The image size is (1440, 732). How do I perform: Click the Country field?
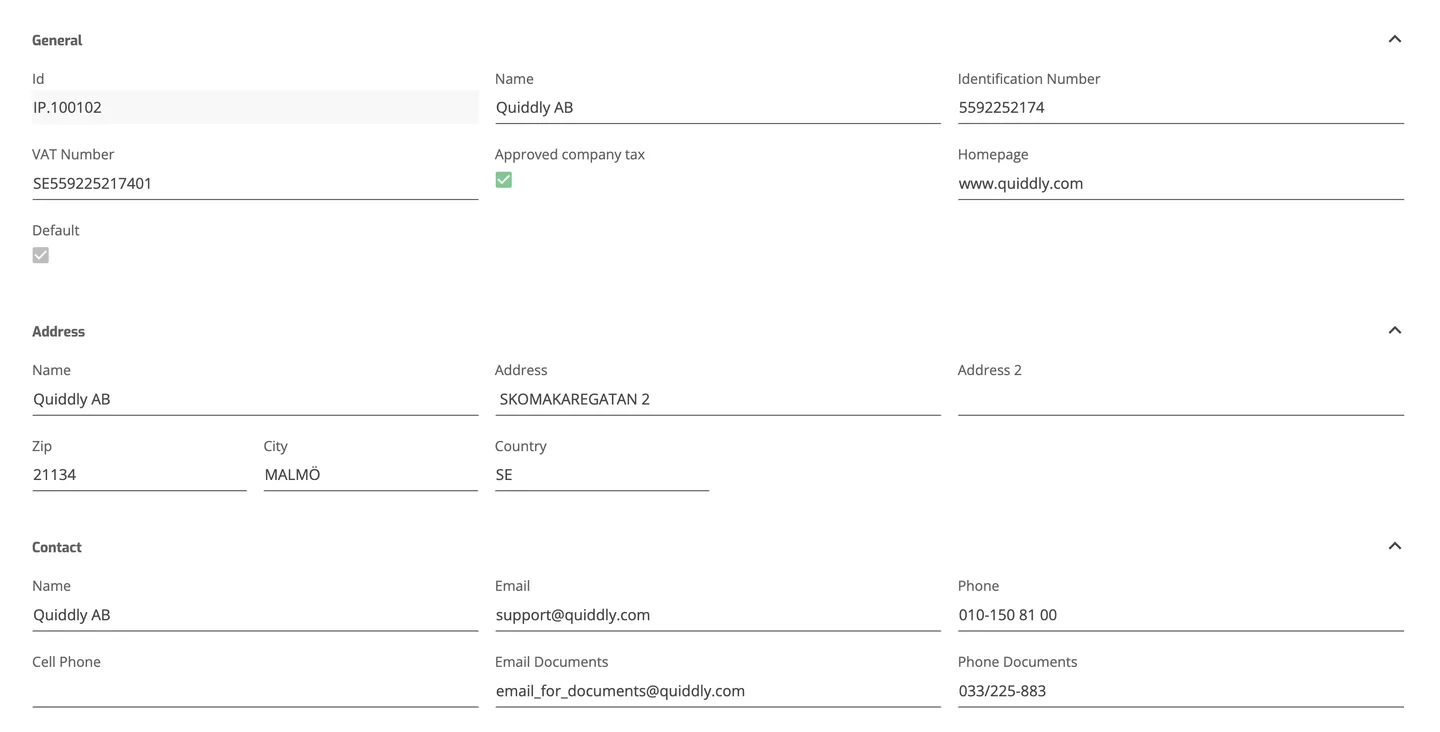click(602, 475)
